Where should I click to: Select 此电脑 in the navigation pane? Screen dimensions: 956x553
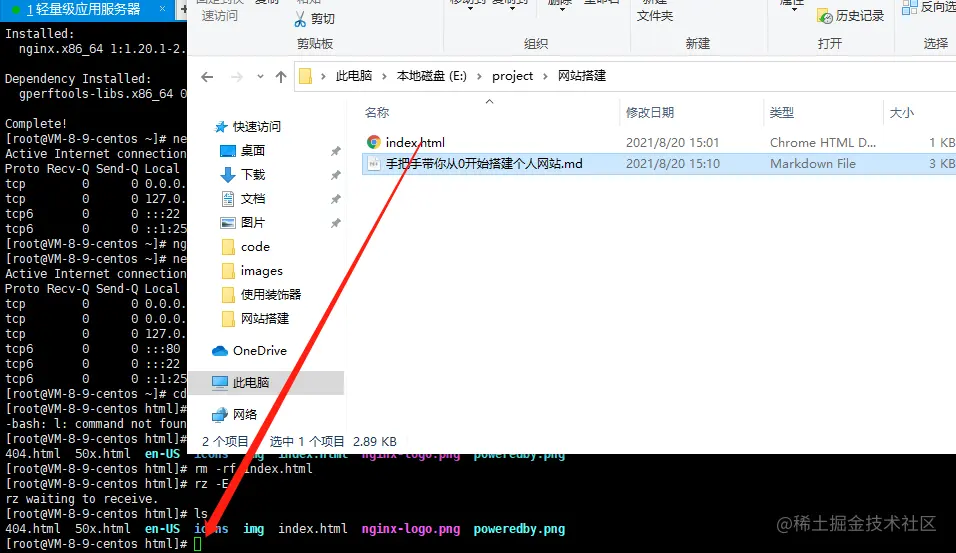(x=251, y=382)
